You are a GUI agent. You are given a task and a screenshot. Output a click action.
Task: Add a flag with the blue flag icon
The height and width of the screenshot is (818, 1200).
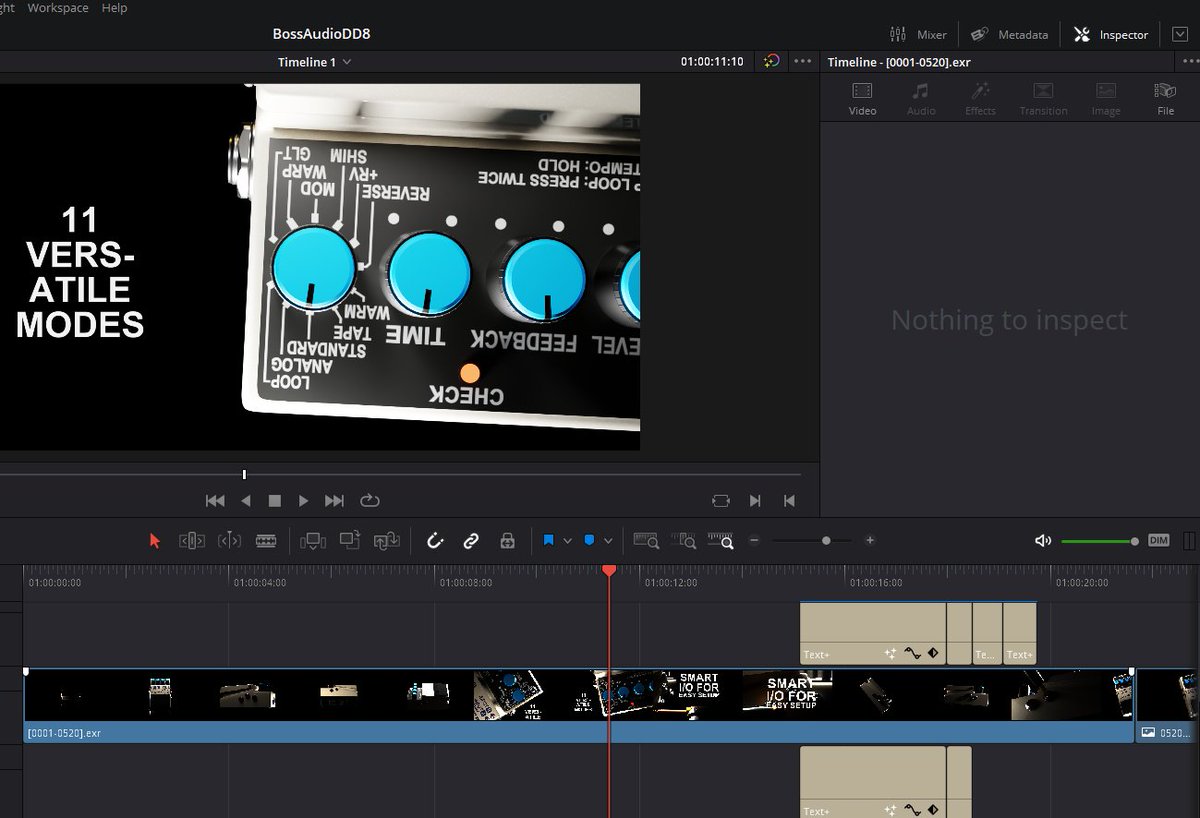click(x=549, y=541)
